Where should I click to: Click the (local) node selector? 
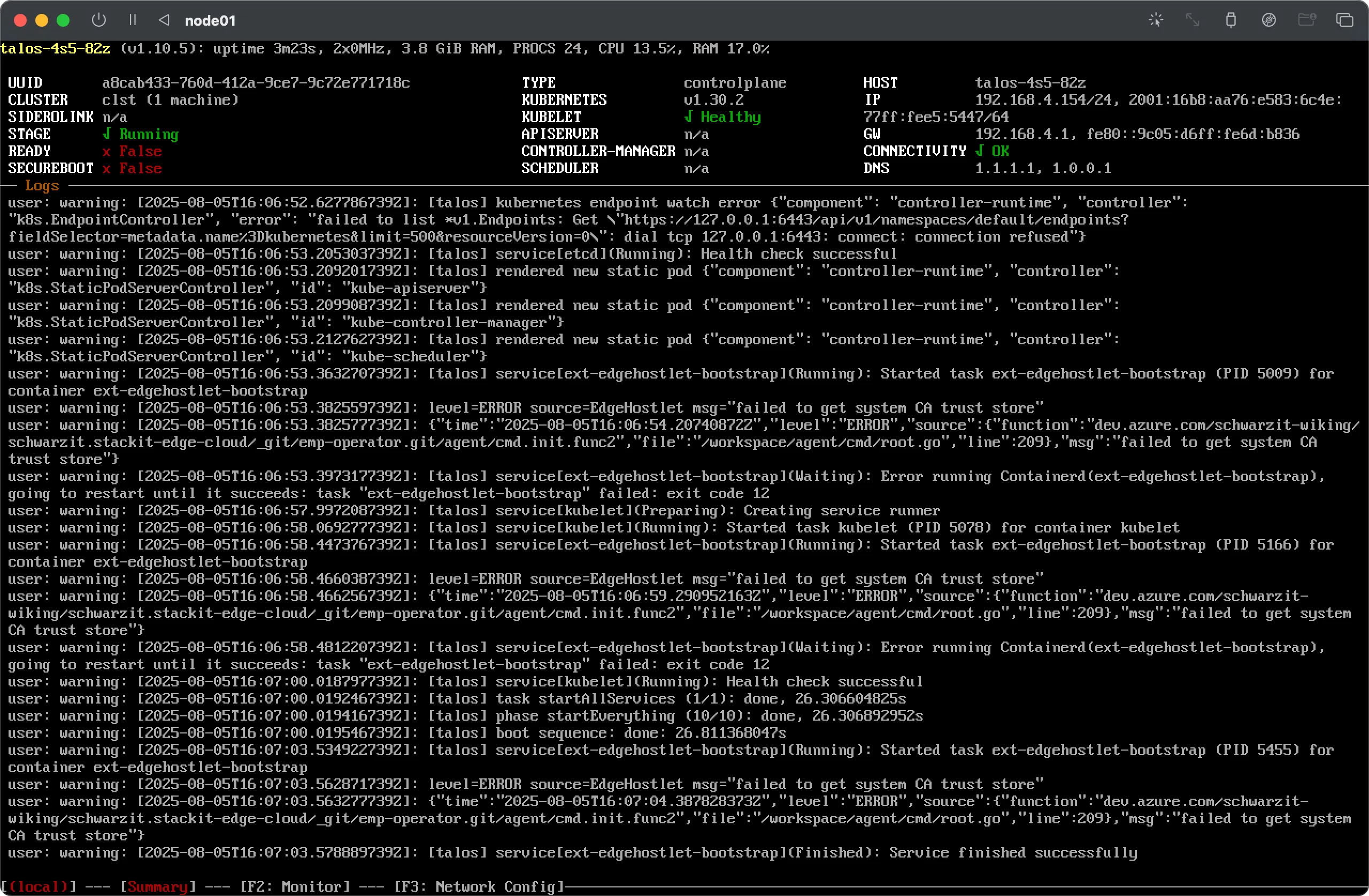point(39,886)
